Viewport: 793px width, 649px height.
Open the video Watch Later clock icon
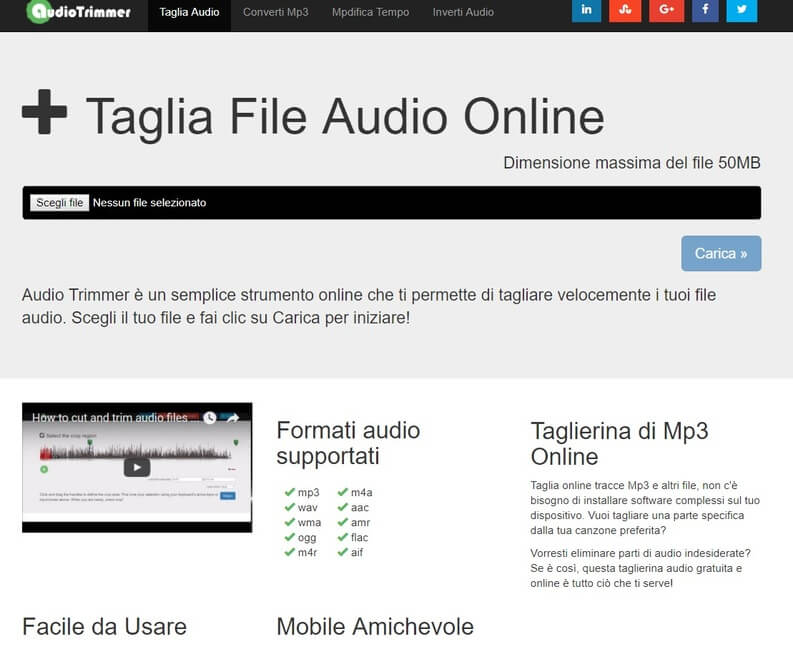click(x=210, y=418)
